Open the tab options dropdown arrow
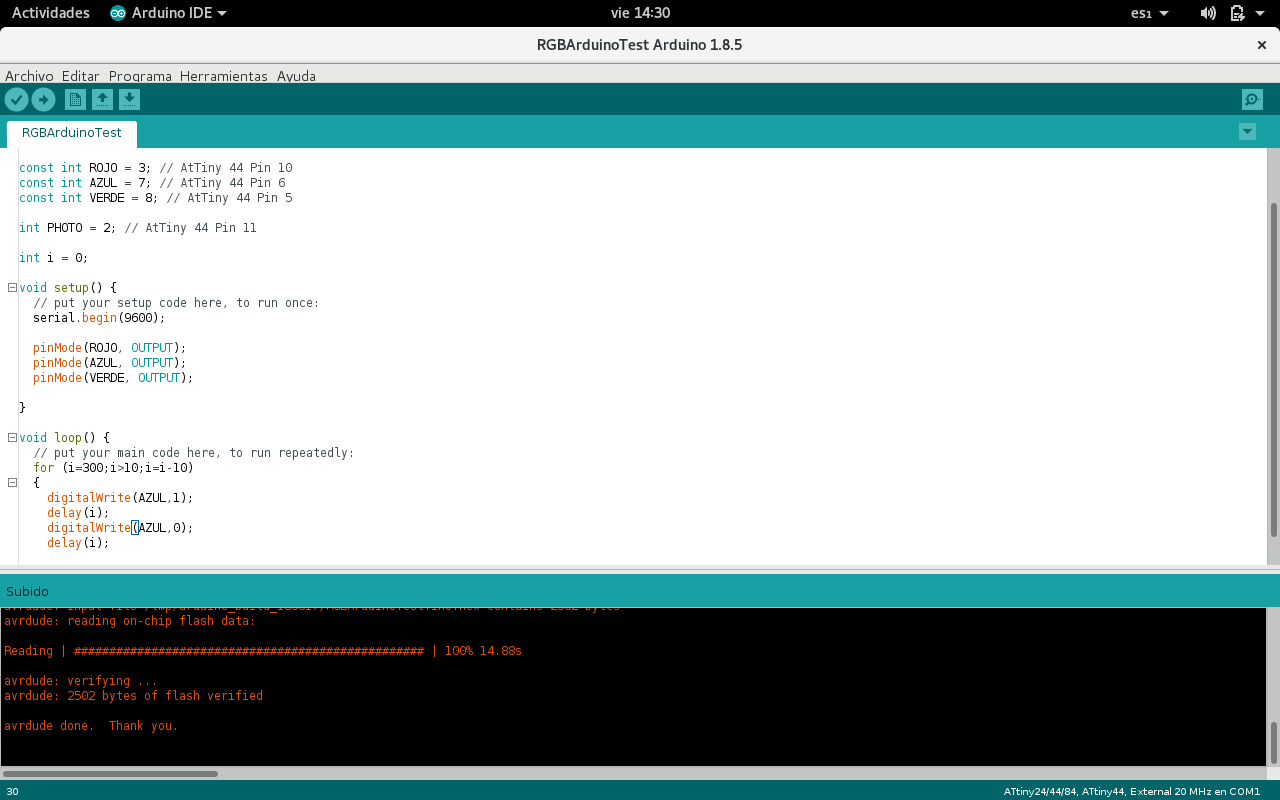The width and height of the screenshot is (1280, 800). tap(1247, 131)
